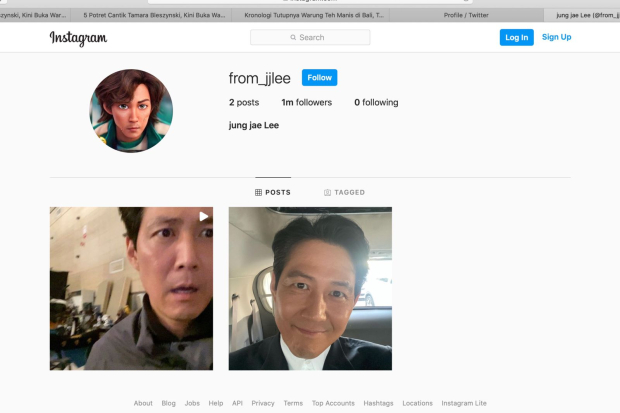Open the Sign Up link

pos(556,37)
